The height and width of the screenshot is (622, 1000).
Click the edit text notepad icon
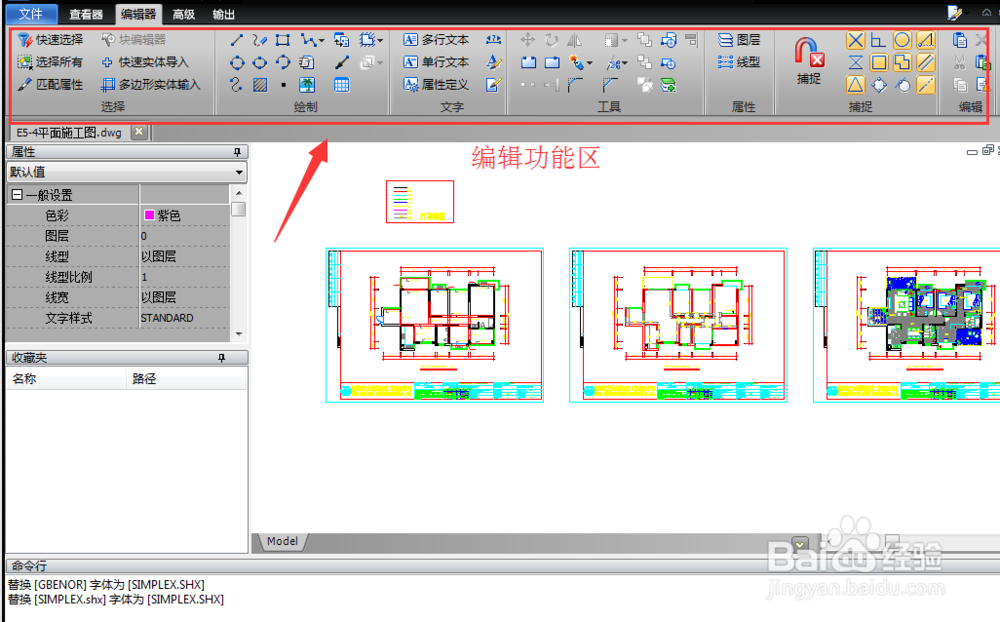(x=493, y=84)
